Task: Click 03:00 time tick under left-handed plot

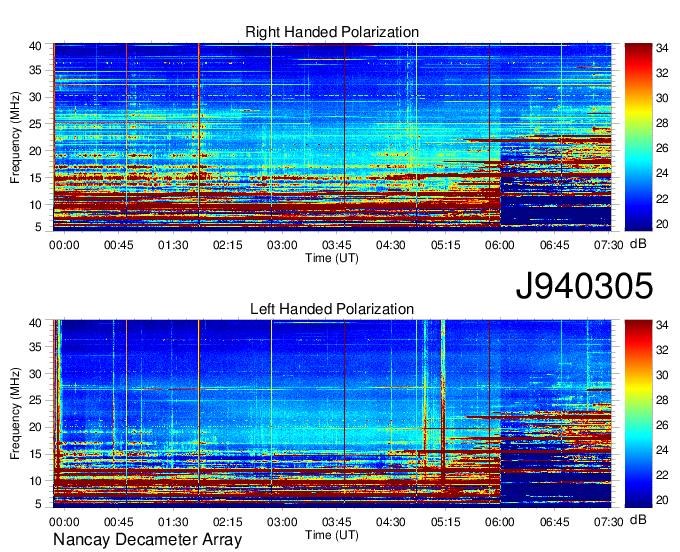Action: tap(282, 522)
